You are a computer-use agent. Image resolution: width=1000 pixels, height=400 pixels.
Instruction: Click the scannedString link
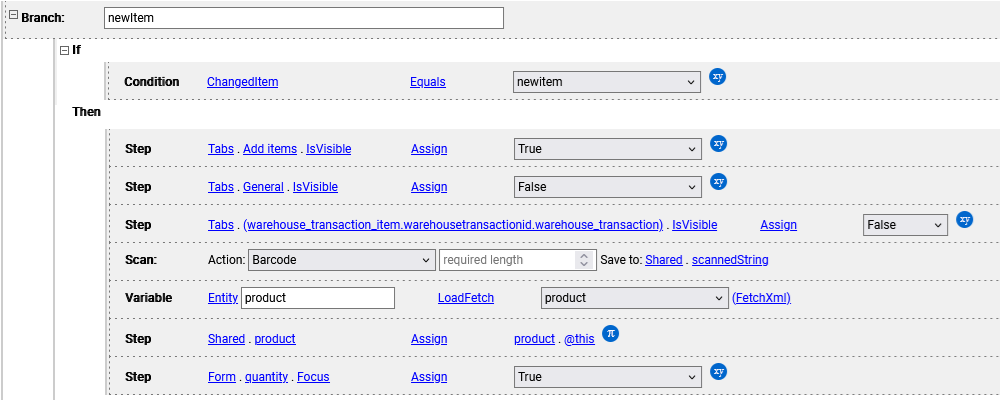point(729,260)
